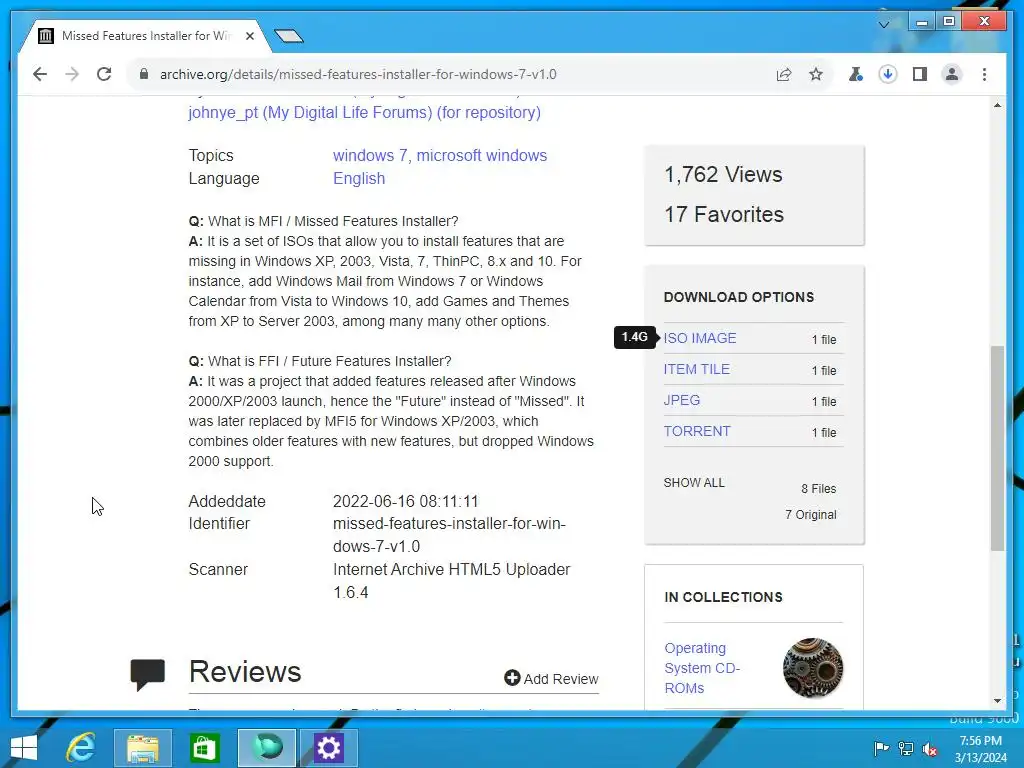Download the ISO IMAGE file
This screenshot has width=1024, height=768.
699,338
